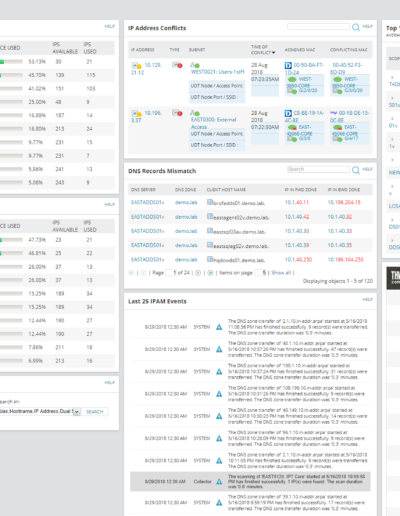
Task: Click the usage bar on the 45.70% row
Action: [11, 75]
